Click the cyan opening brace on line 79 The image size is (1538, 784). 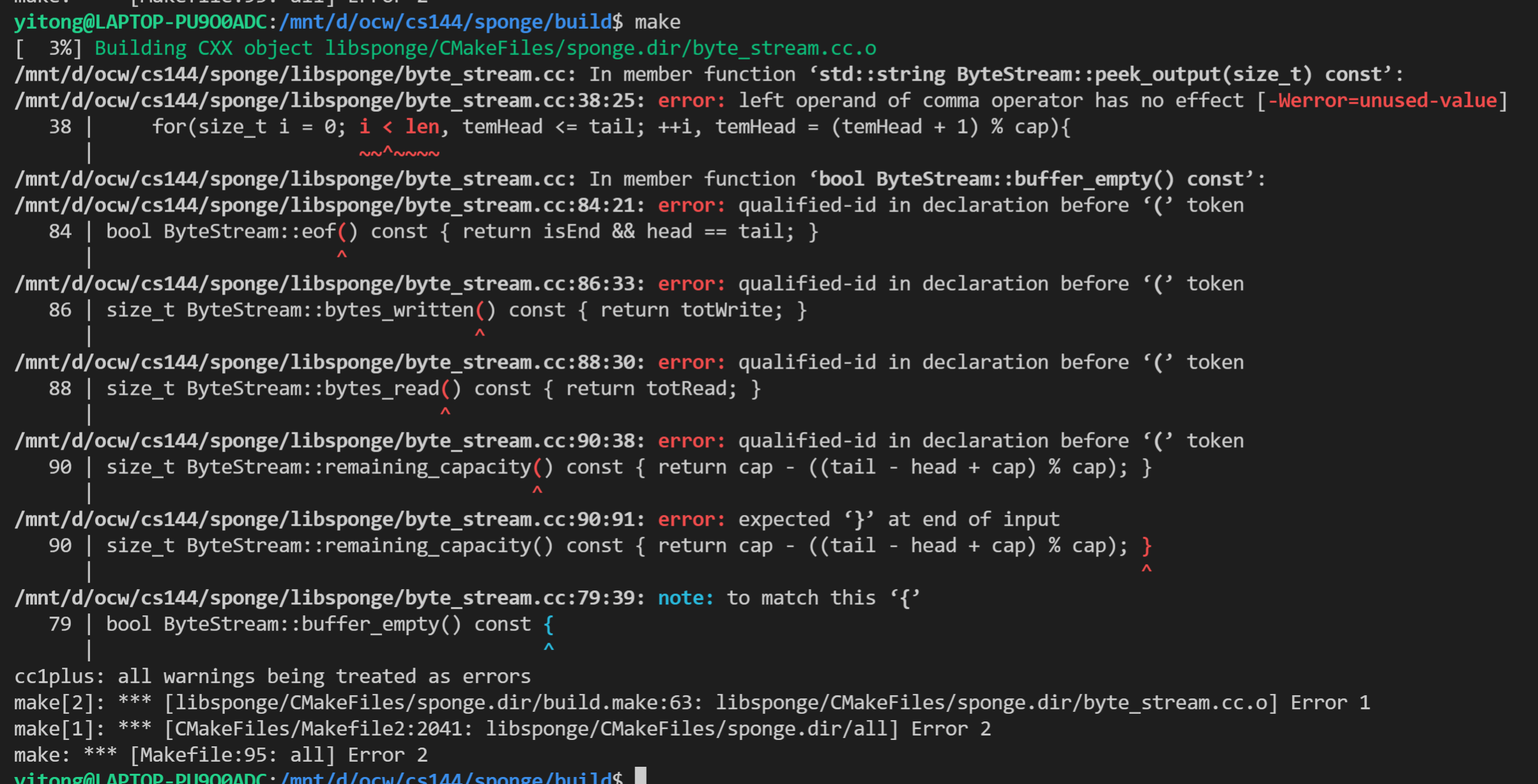click(x=548, y=625)
